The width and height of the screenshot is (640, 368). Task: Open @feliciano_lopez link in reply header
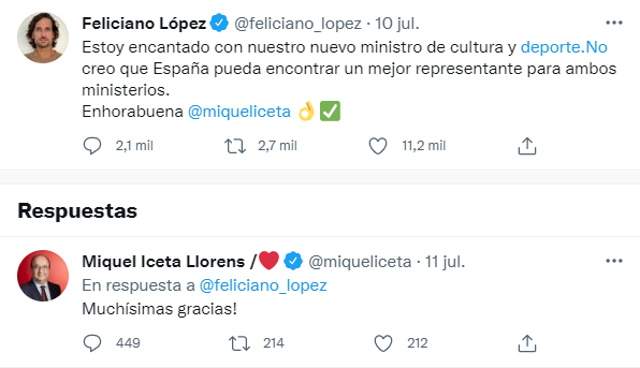tap(263, 286)
